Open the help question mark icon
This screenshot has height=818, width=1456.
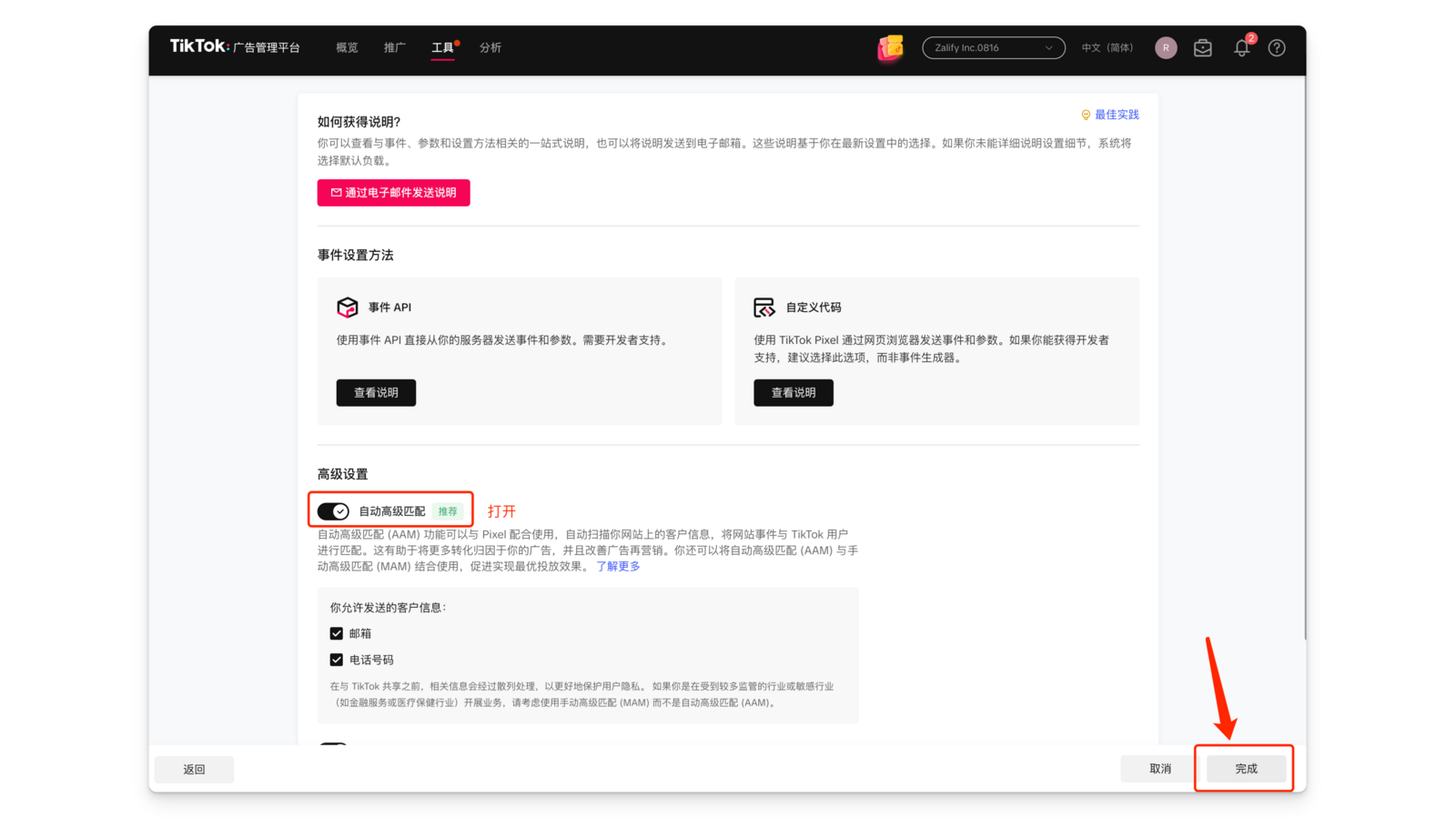[x=1277, y=48]
